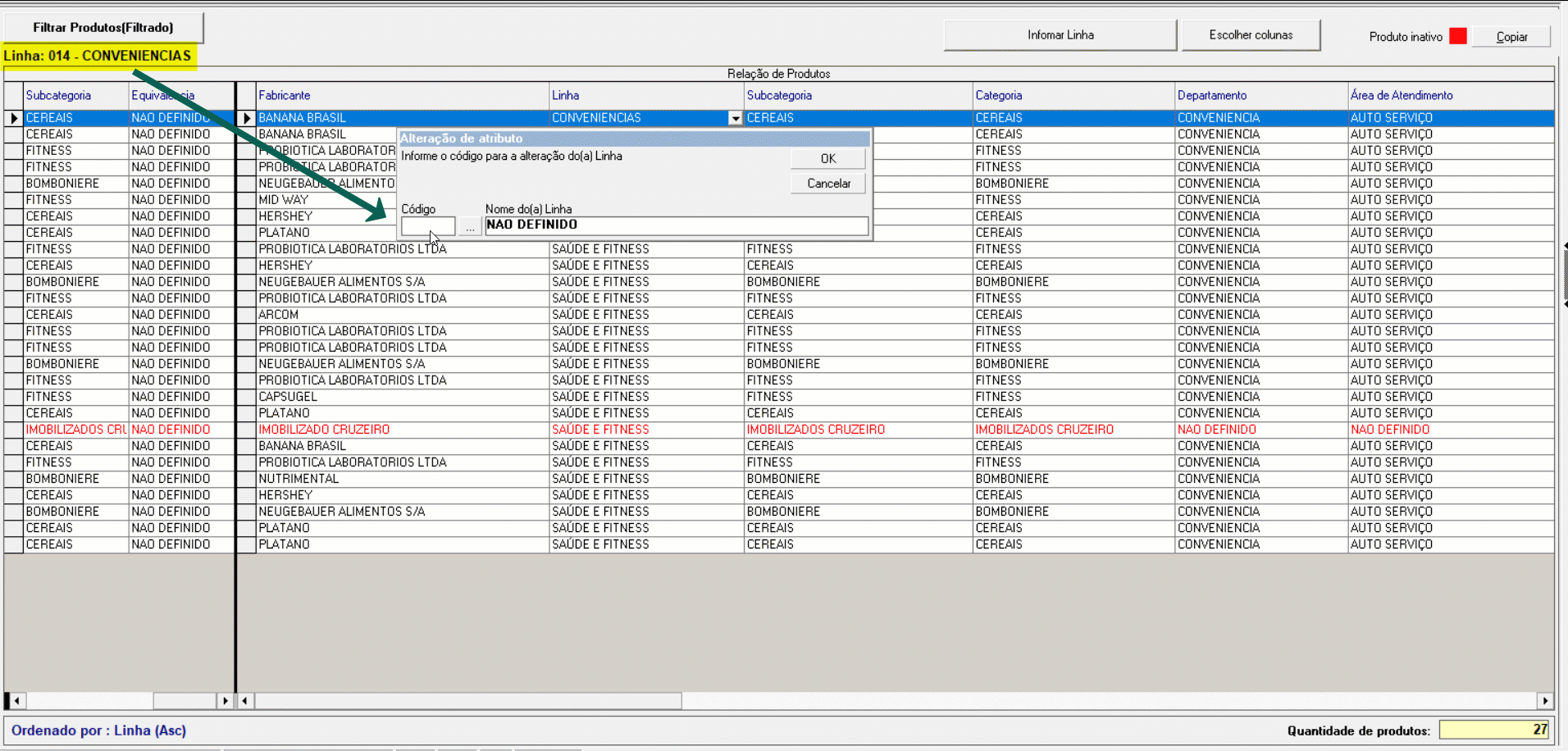Click the right scroll arrow of the main product grid
Screen dimensions: 1568x751
(1545, 701)
